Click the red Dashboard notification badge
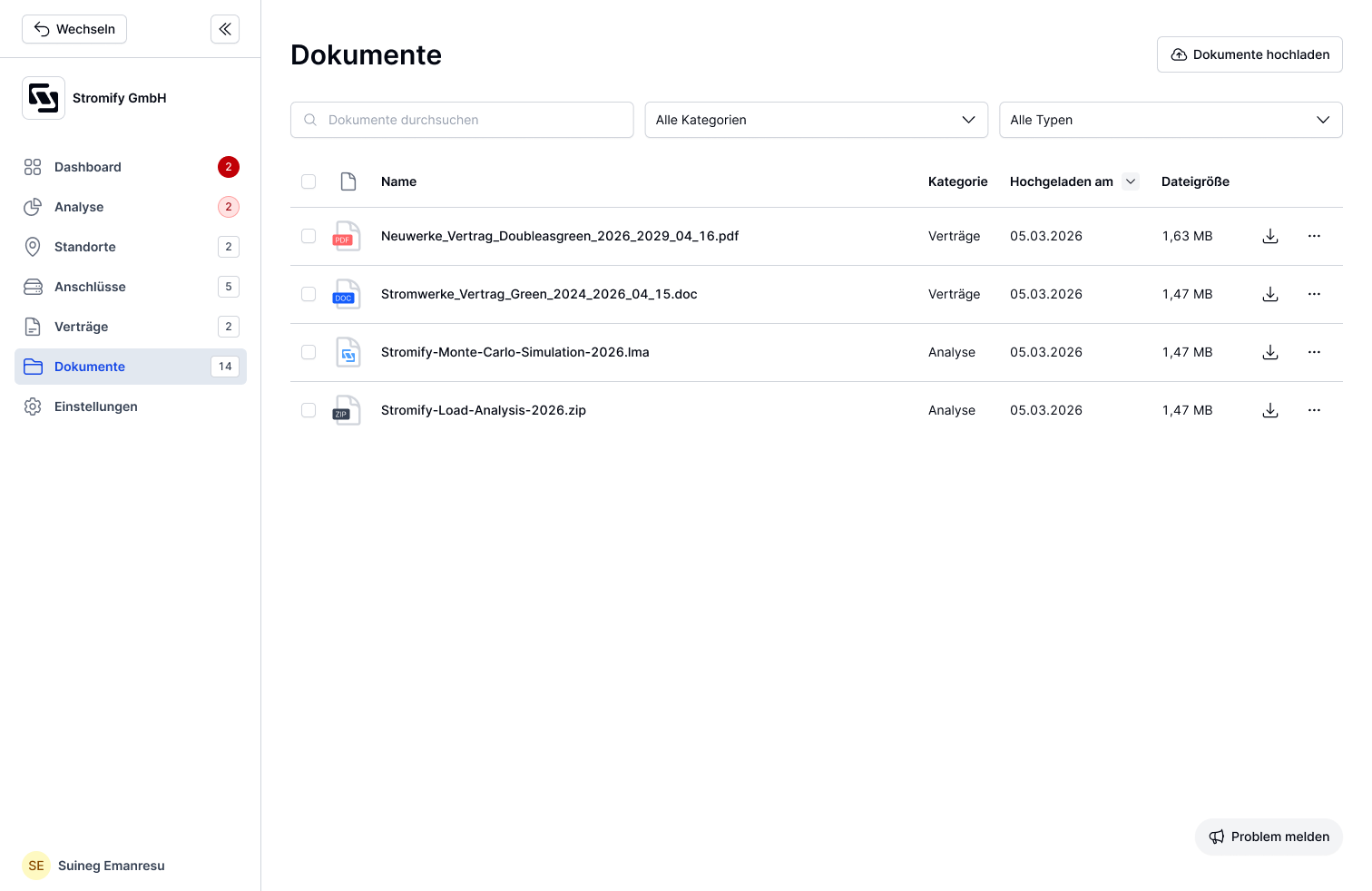The image size is (1372, 891). click(x=229, y=167)
